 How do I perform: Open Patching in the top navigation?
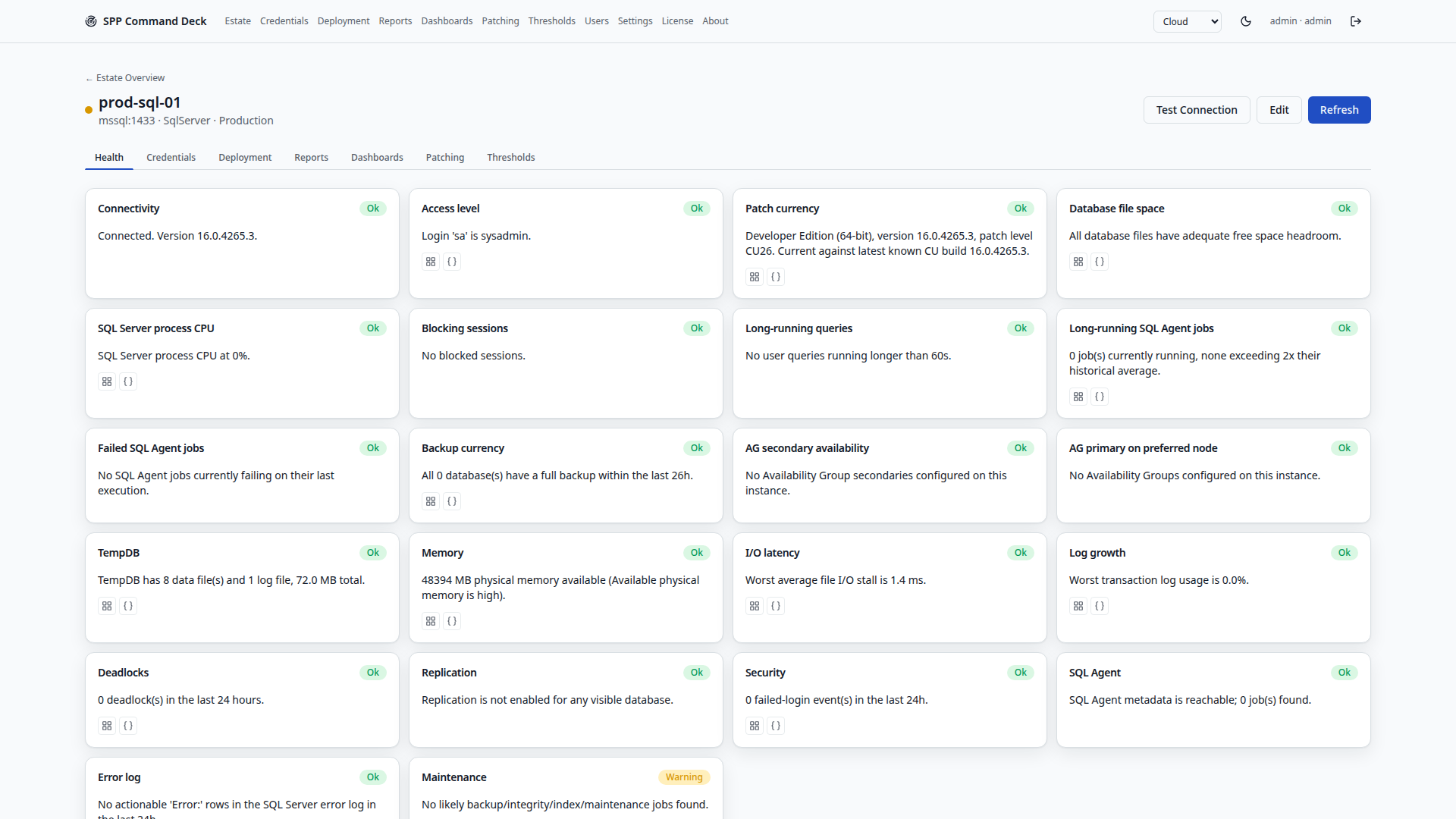tap(500, 21)
